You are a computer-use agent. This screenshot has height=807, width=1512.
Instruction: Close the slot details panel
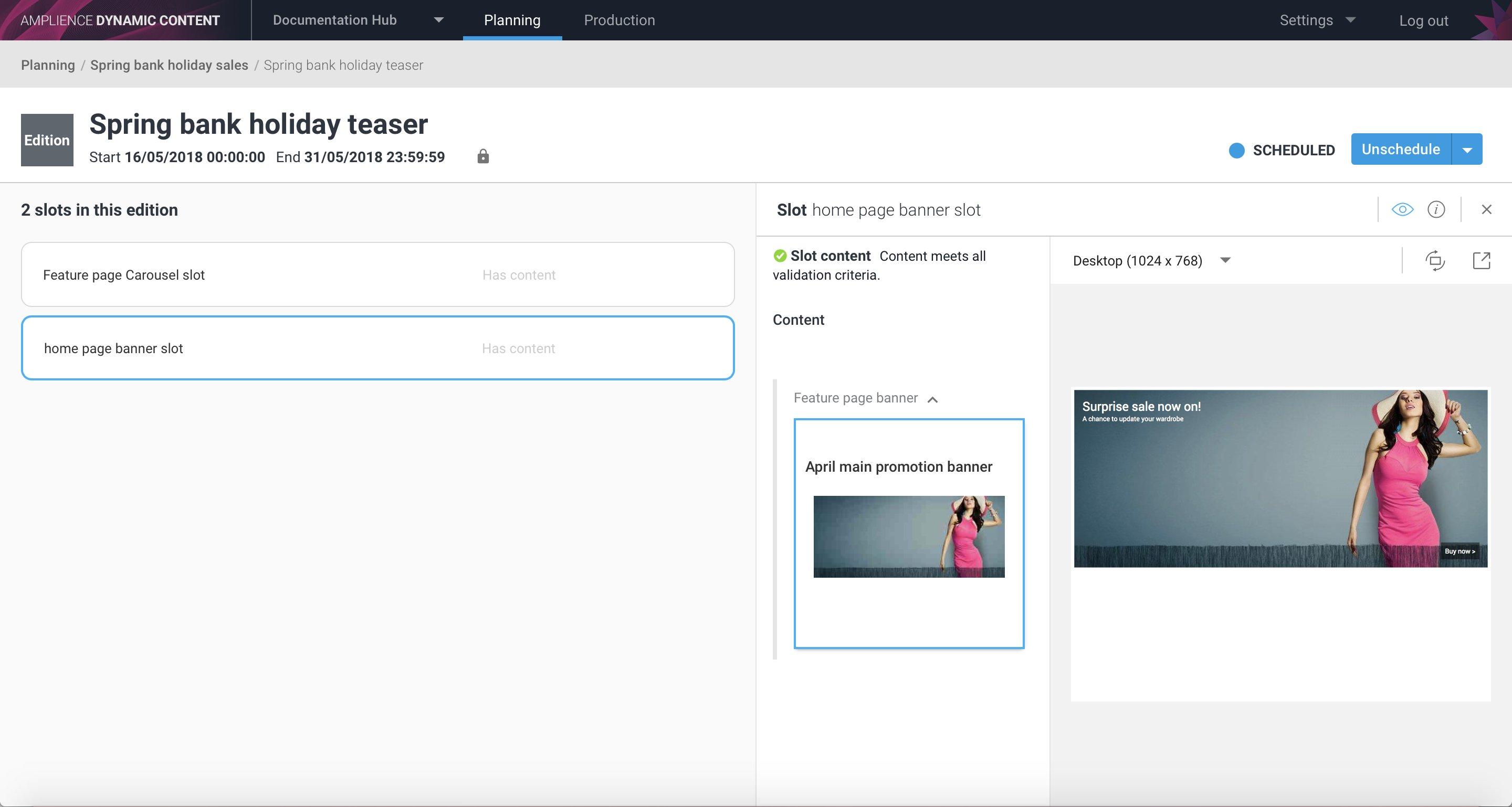1486,209
